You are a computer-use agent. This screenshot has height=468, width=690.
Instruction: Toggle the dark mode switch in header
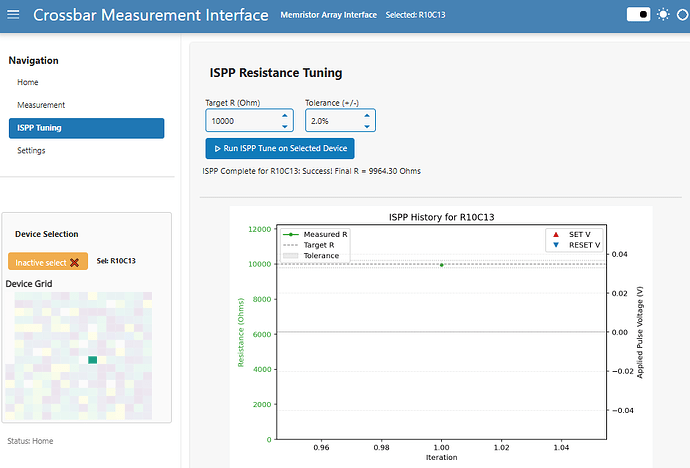(638, 15)
